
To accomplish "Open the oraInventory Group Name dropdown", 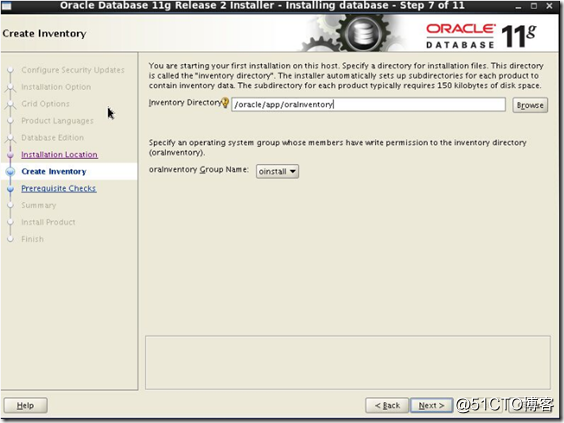I will (x=277, y=172).
